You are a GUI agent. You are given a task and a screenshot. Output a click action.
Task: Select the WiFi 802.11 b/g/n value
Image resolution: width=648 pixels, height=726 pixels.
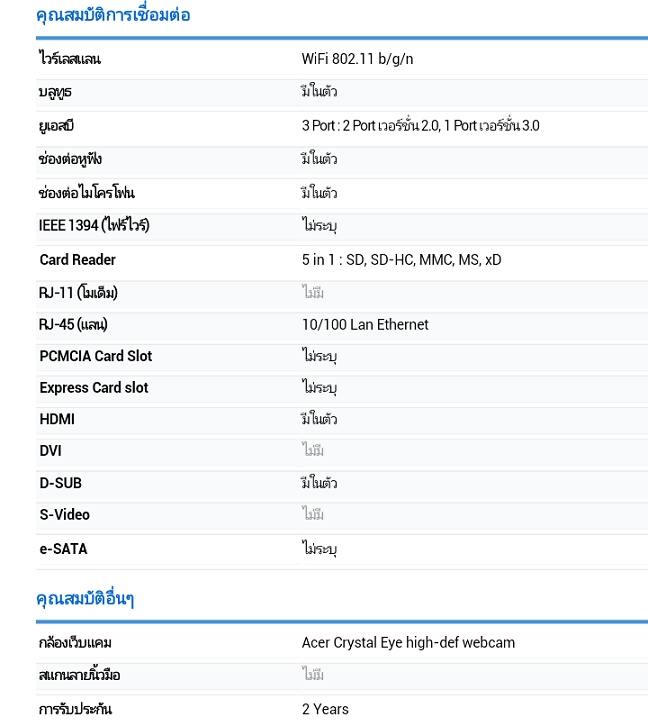pyautogui.click(x=357, y=59)
